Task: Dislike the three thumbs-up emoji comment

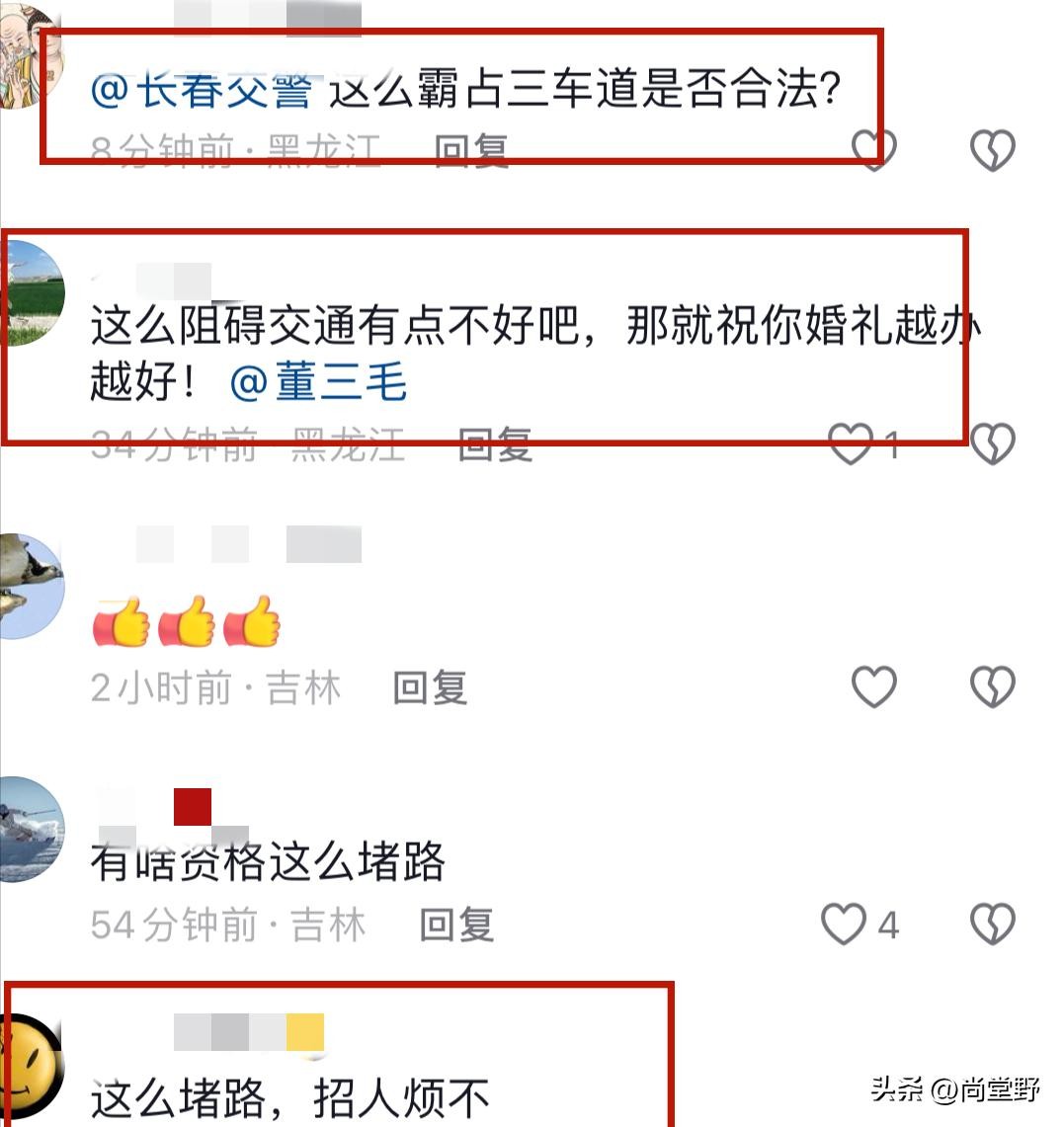Action: [x=992, y=686]
